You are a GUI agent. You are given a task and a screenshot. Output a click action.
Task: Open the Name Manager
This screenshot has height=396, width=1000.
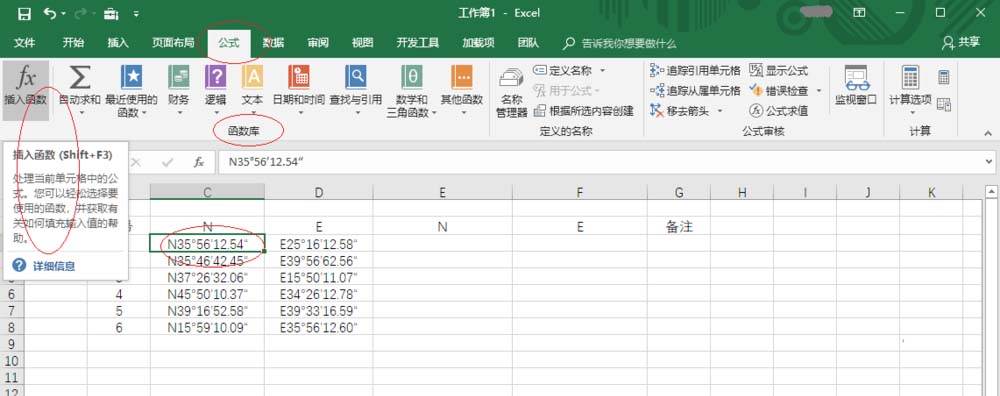[511, 91]
